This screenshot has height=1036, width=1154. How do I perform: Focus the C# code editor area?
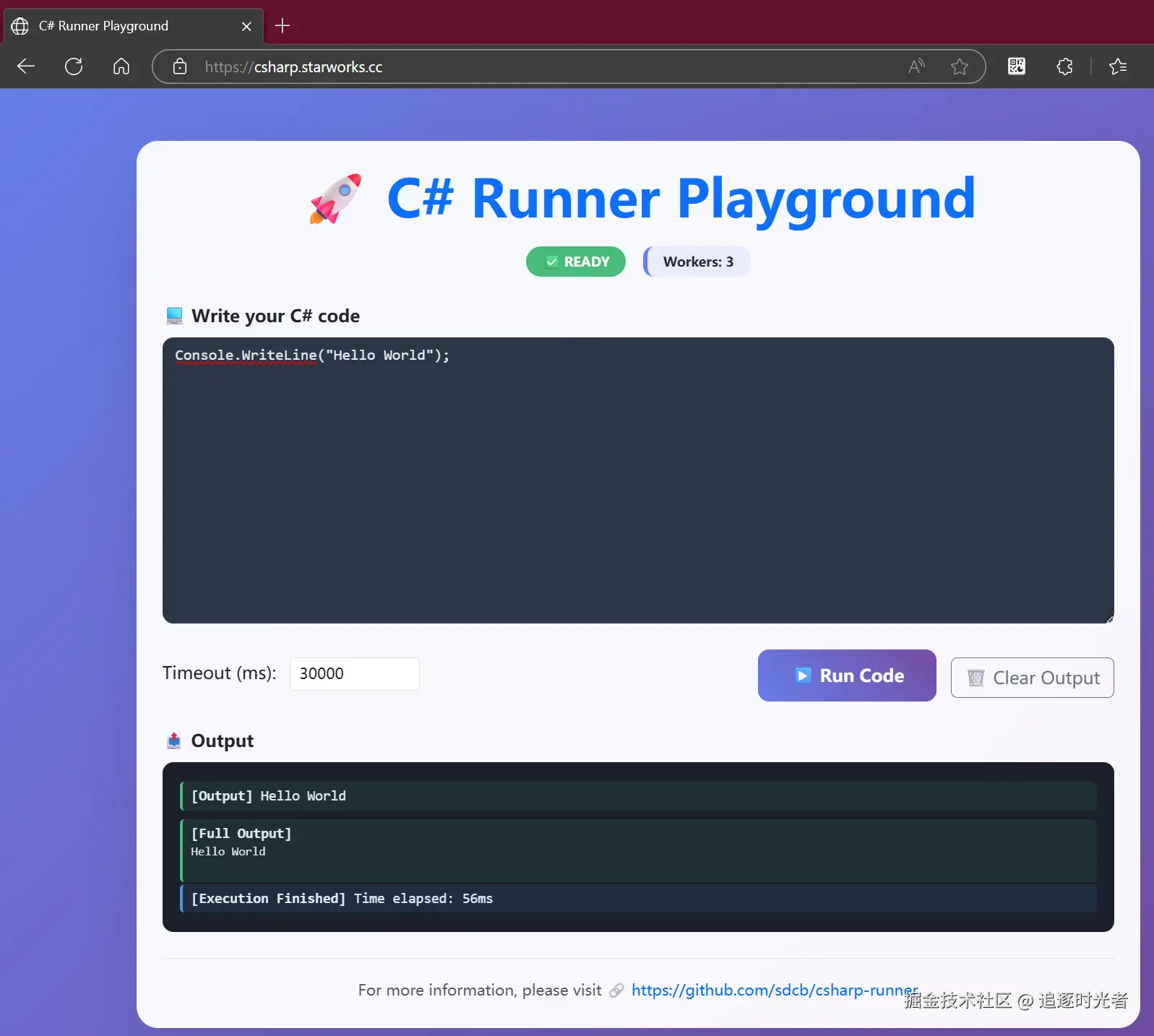638,480
